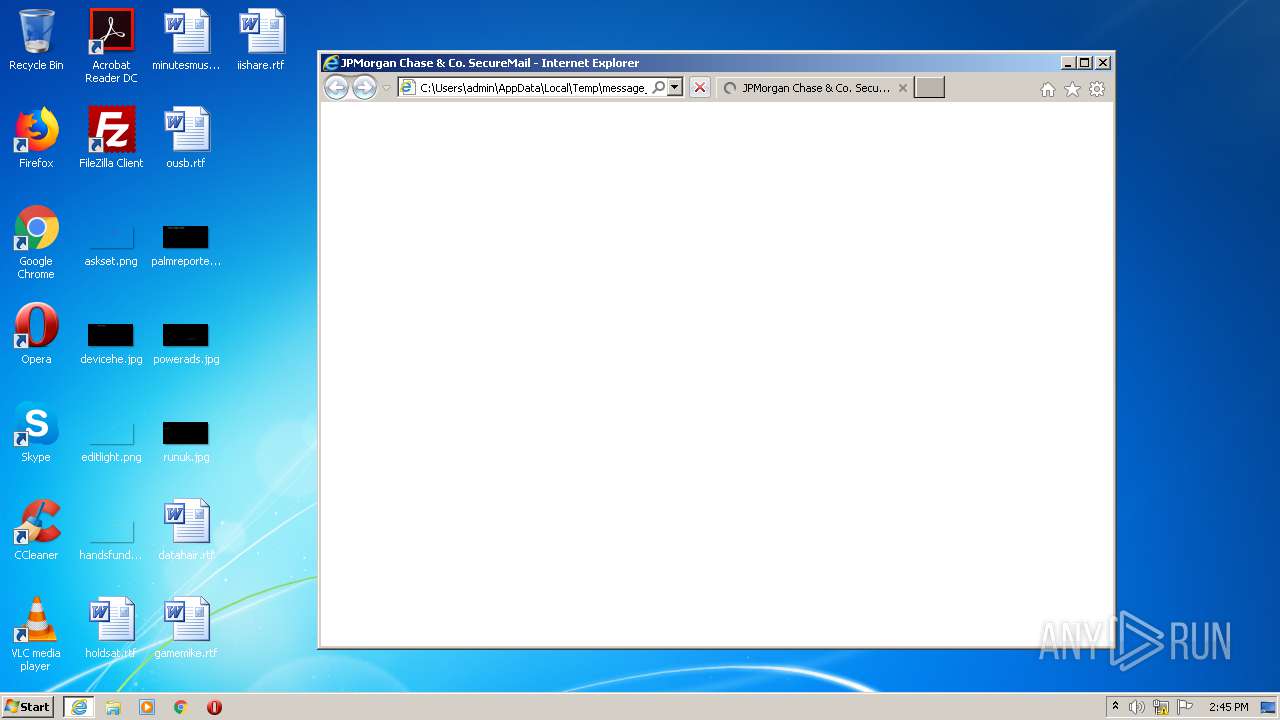Select the runuk.jpg file

(186, 442)
